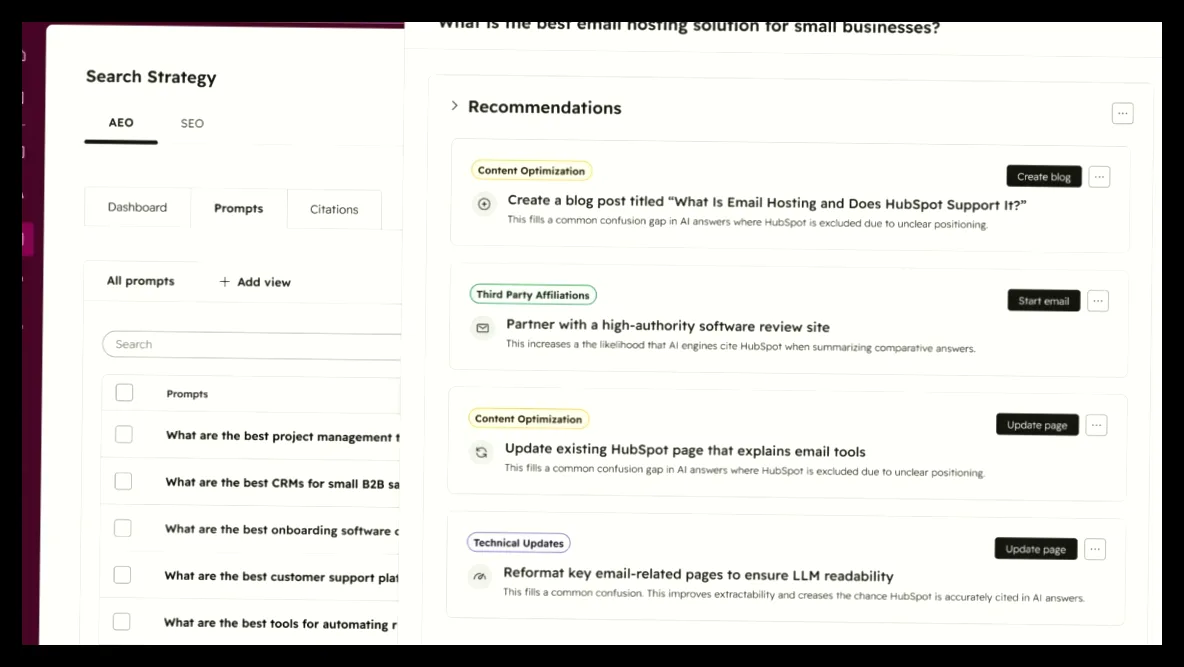Open prompt "What are the best customer support"
Screen dimensions: 1184x667
tap(281, 576)
